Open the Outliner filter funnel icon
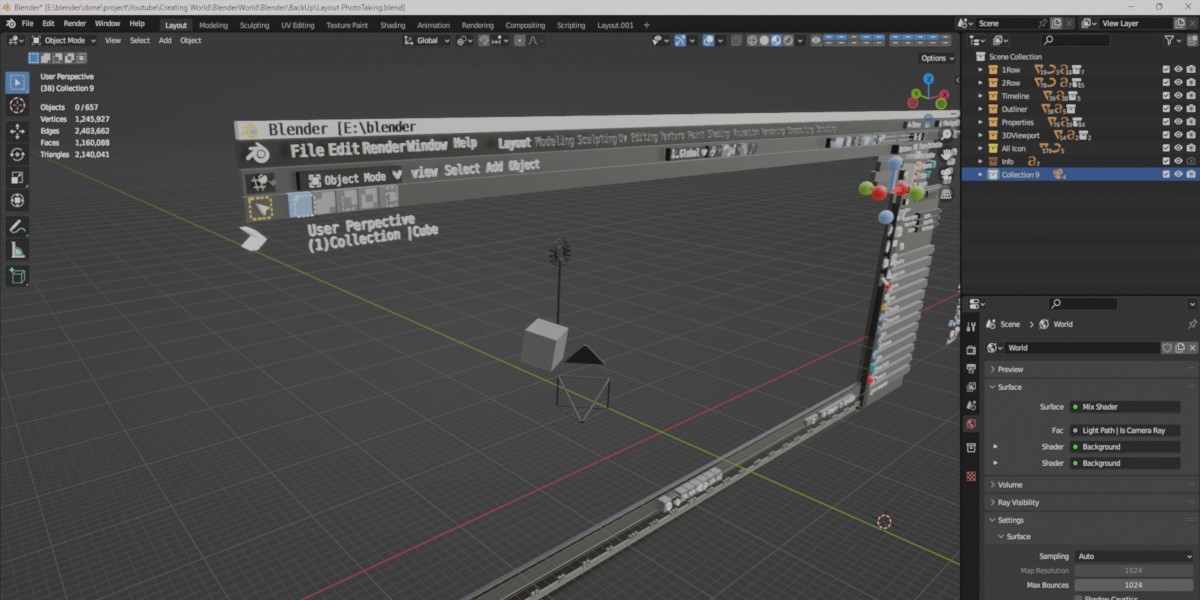Screen dimensions: 1200x600 click(1170, 42)
